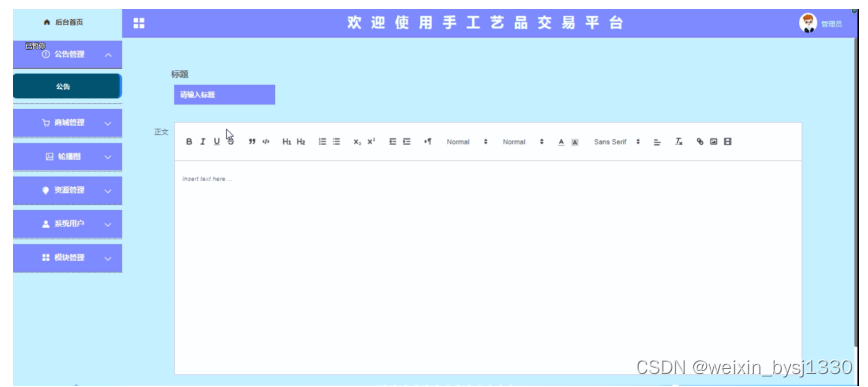
Task: Click the grid menu icon in header
Action: click(139, 23)
